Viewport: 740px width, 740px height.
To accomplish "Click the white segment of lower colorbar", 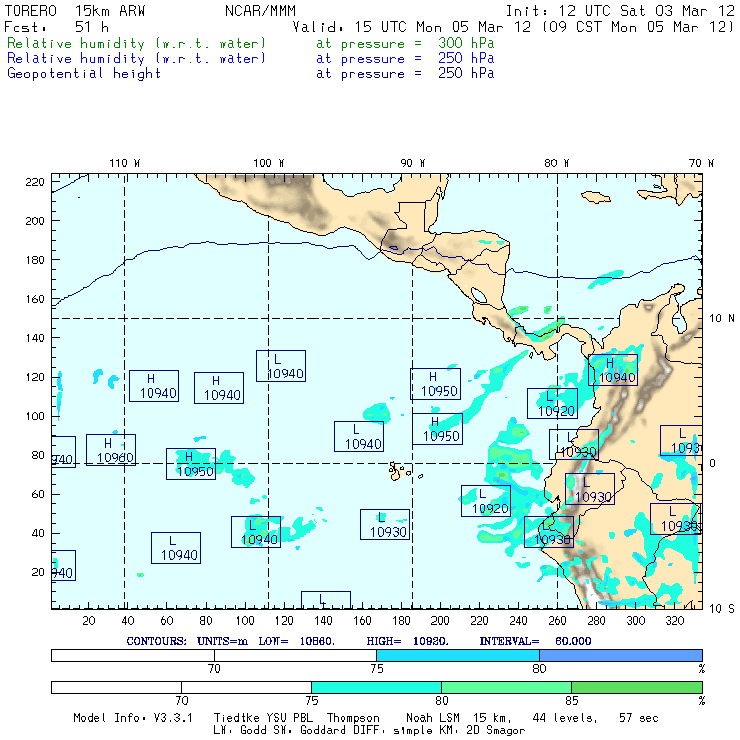I will tap(181, 688).
